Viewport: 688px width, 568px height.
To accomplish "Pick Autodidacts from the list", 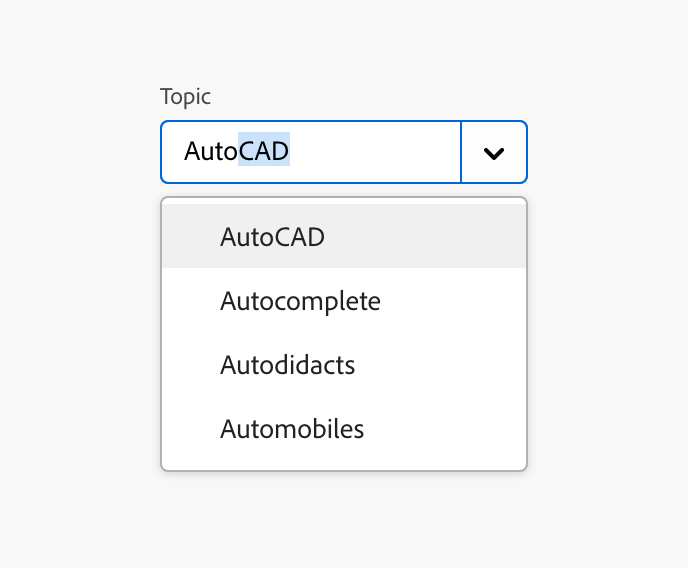I will click(287, 365).
